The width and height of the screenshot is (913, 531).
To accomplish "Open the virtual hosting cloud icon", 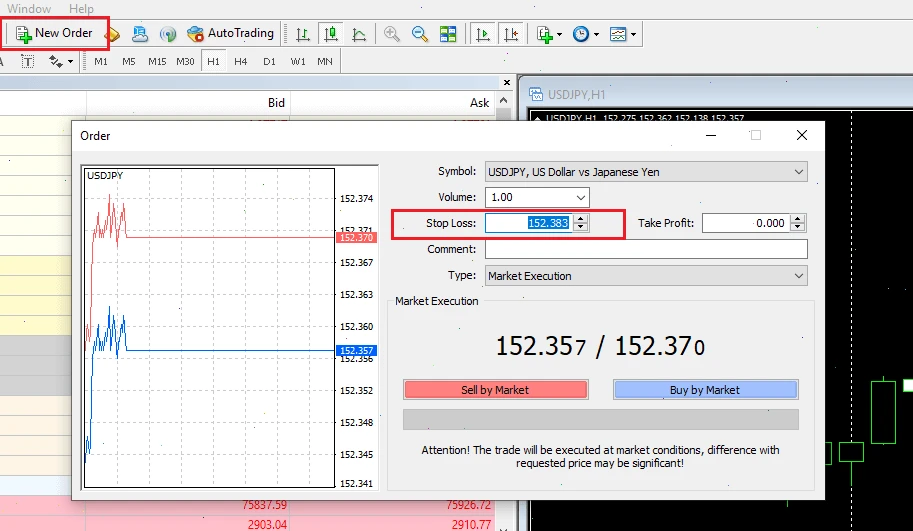I will point(140,34).
